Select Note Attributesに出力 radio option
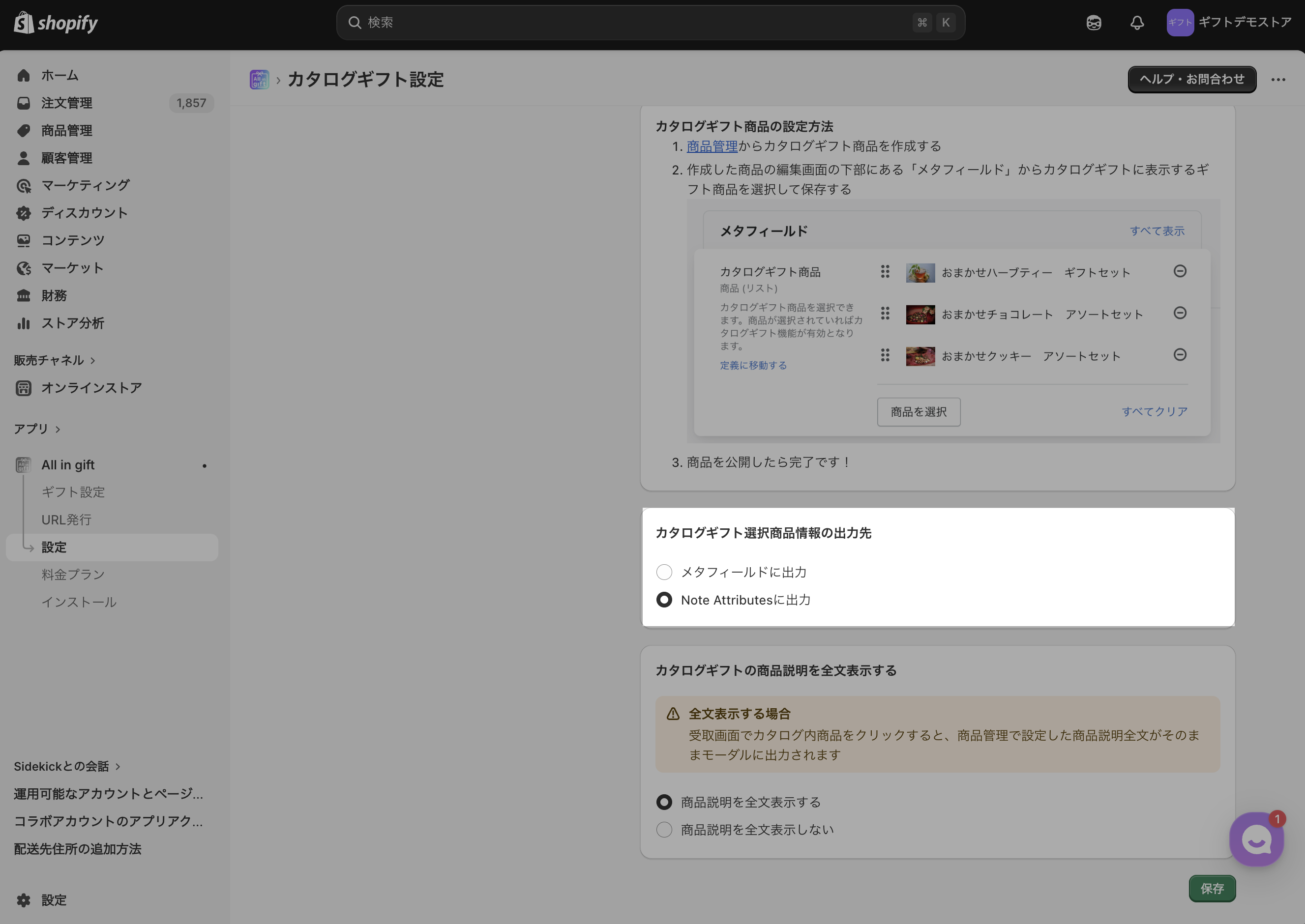The width and height of the screenshot is (1305, 924). coord(664,600)
